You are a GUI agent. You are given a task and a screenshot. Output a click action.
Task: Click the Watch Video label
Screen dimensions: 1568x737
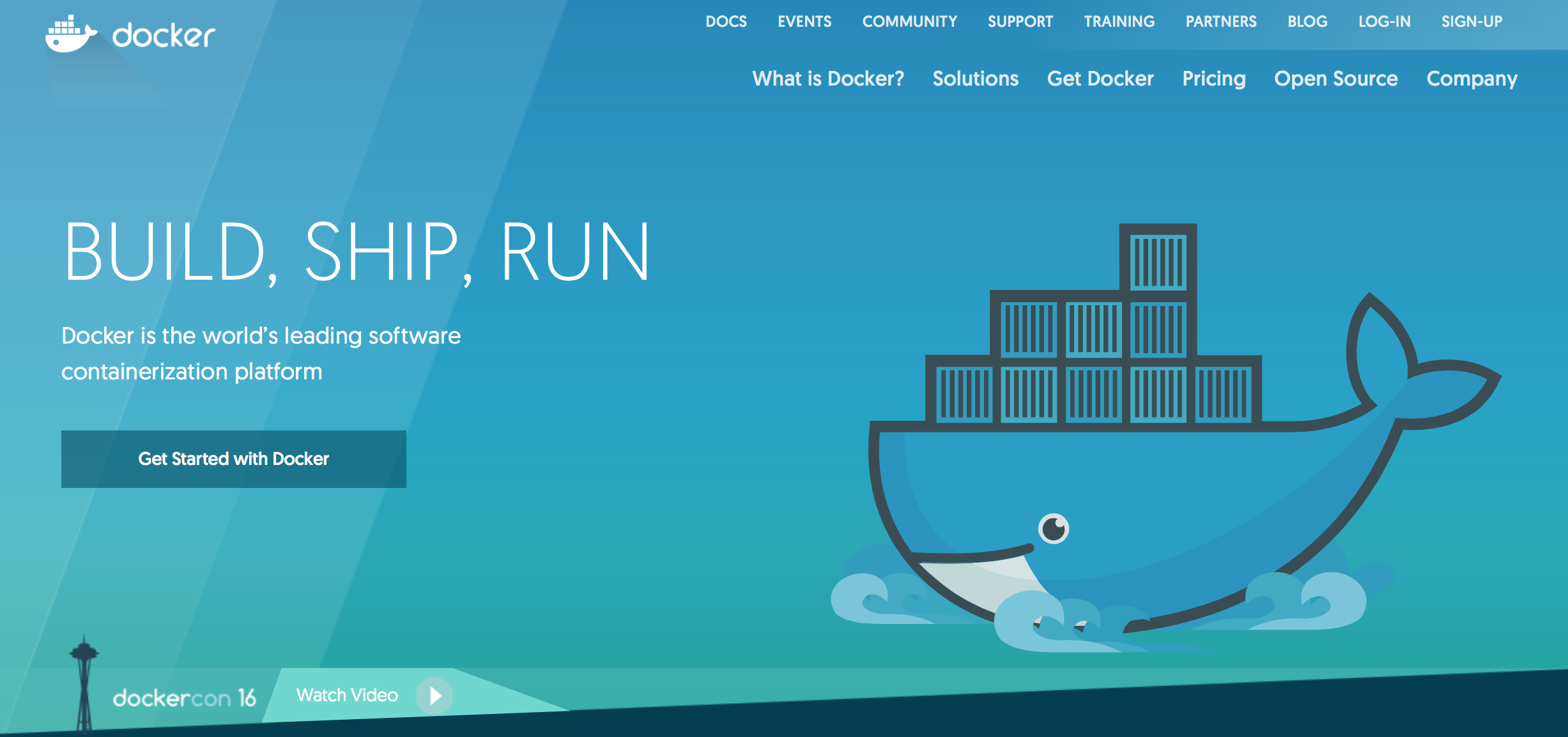coord(347,695)
